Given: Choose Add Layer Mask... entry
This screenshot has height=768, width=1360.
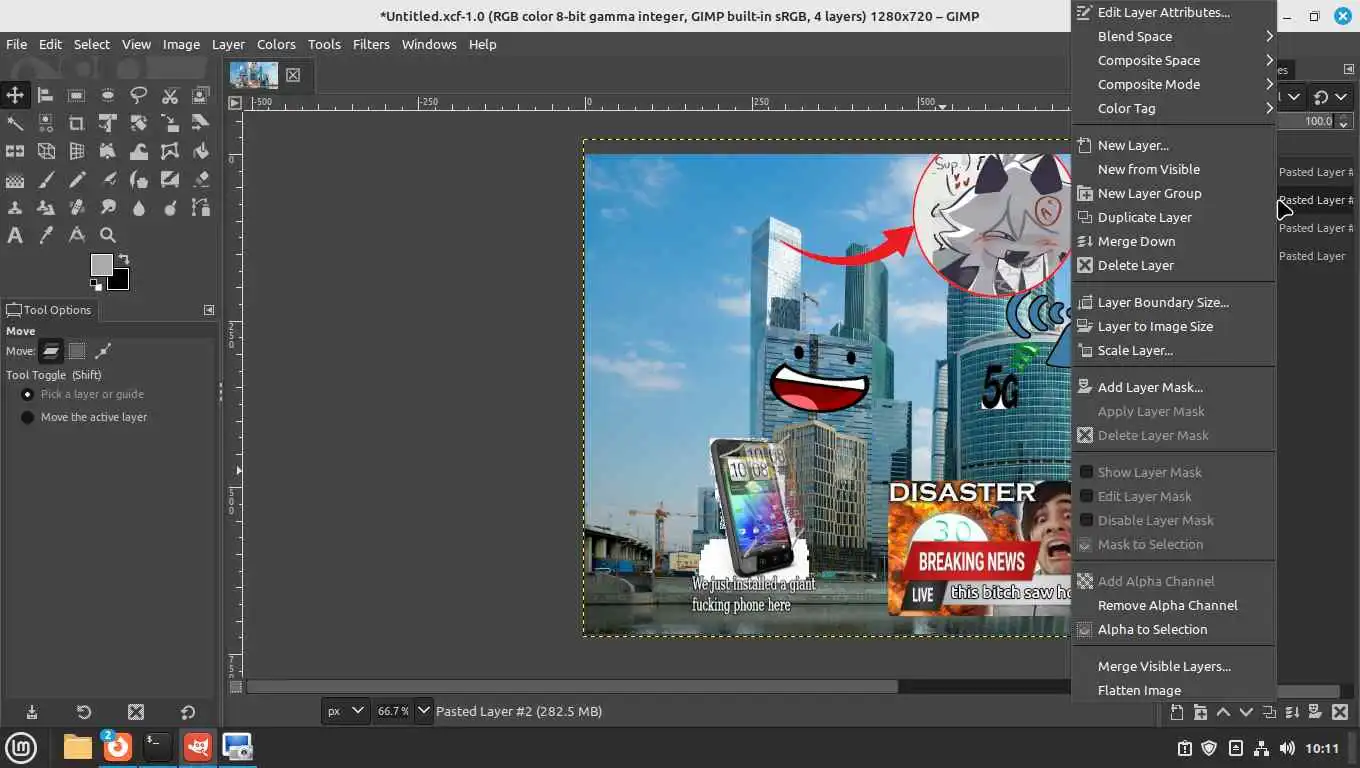Looking at the screenshot, I should [x=1173, y=387].
